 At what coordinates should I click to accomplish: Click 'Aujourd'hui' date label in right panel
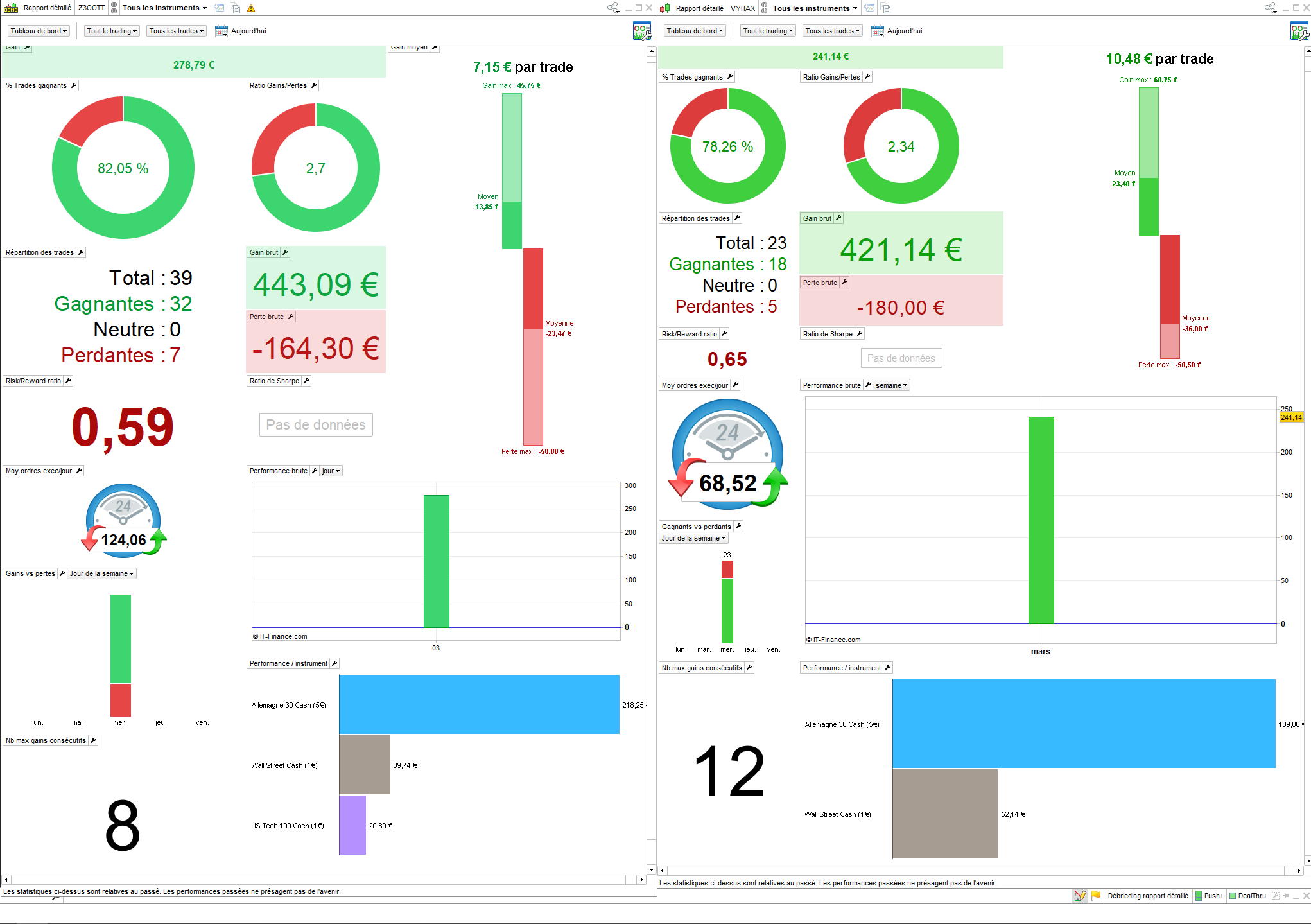(x=904, y=31)
